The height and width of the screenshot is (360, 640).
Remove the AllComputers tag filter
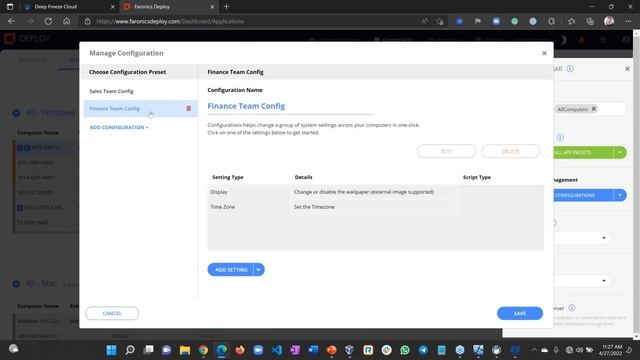tap(594, 109)
